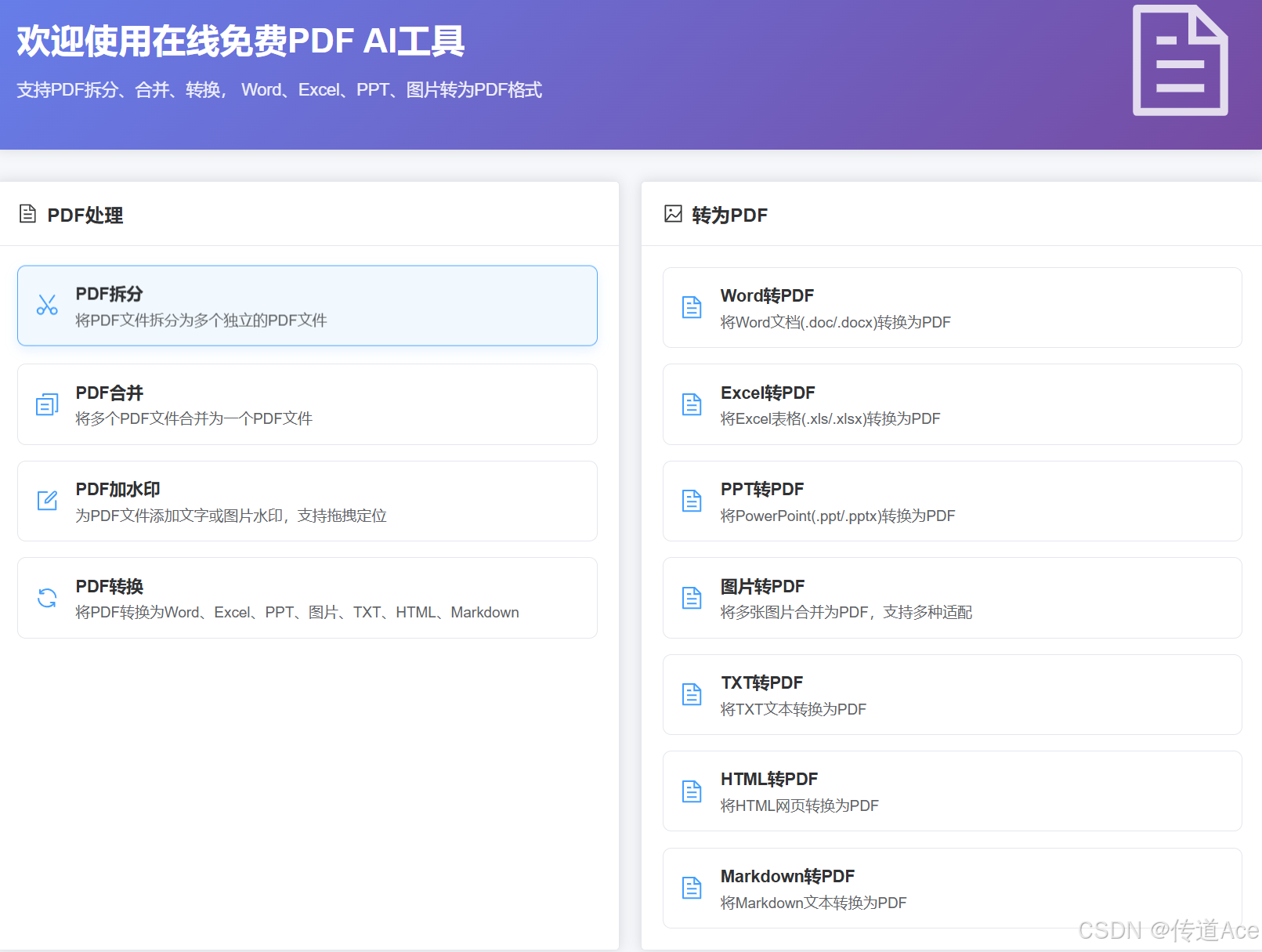This screenshot has height=952, width=1262.
Task: Click the text 将多张图片合并为PDF，支持多种适配
Action: coord(846,612)
